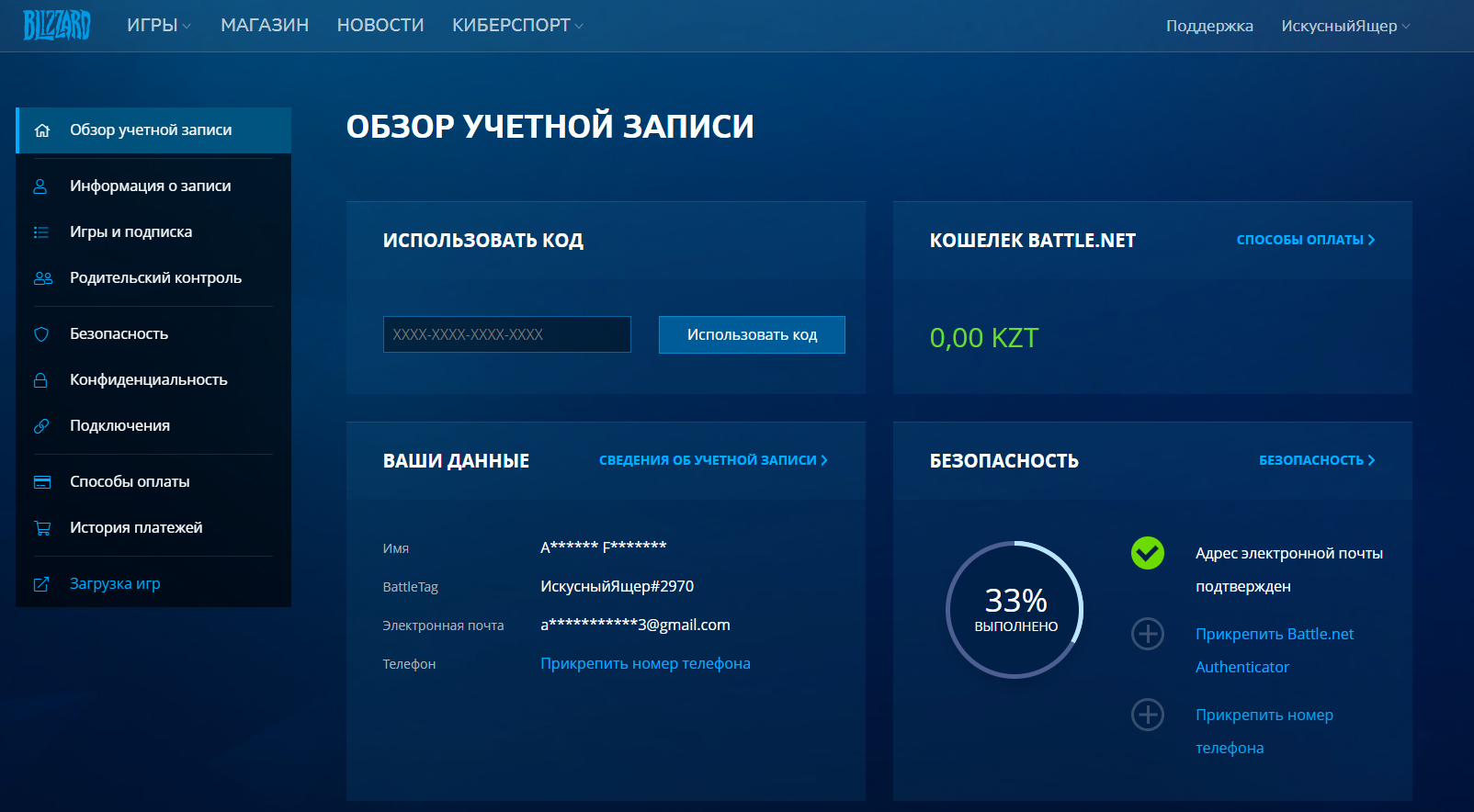Click the Blizzard logo

(x=57, y=25)
